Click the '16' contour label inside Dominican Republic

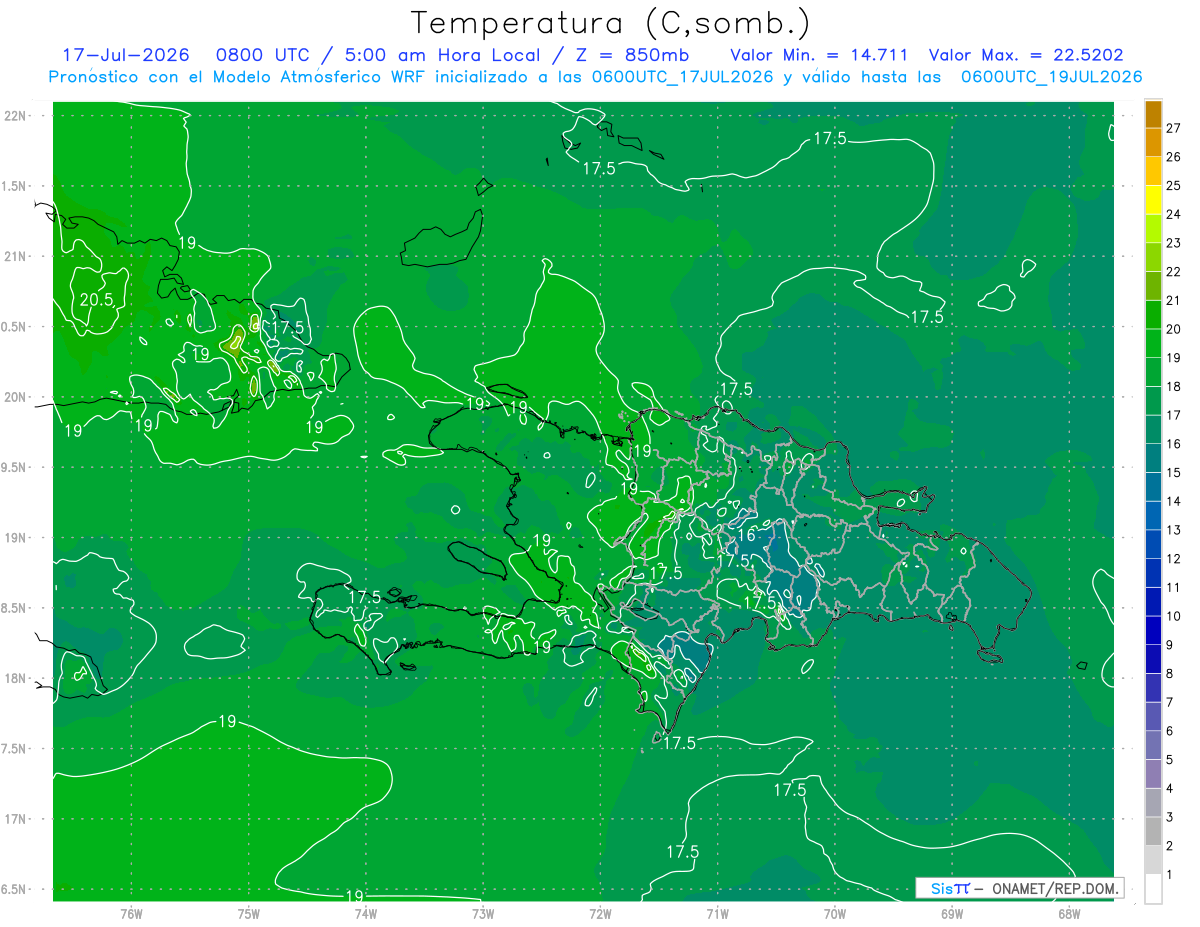coord(746,535)
